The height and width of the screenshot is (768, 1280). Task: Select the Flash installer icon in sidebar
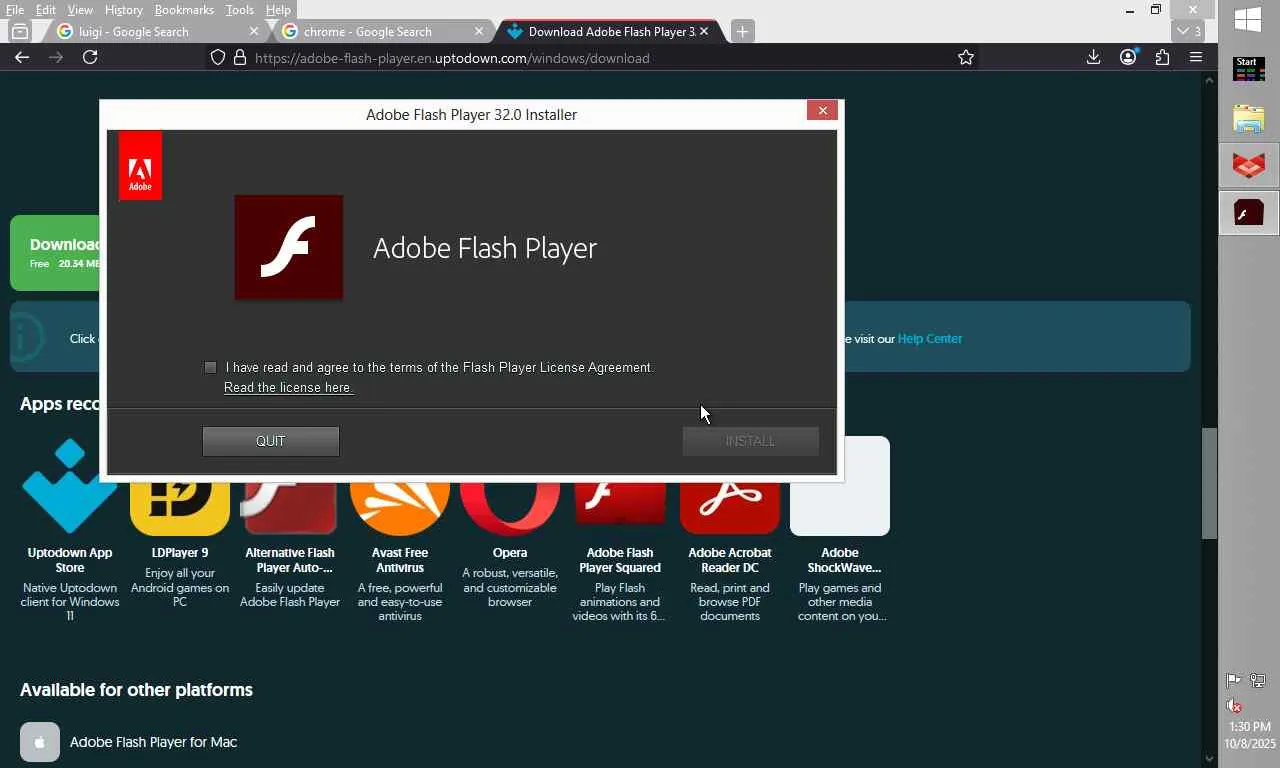point(1249,213)
